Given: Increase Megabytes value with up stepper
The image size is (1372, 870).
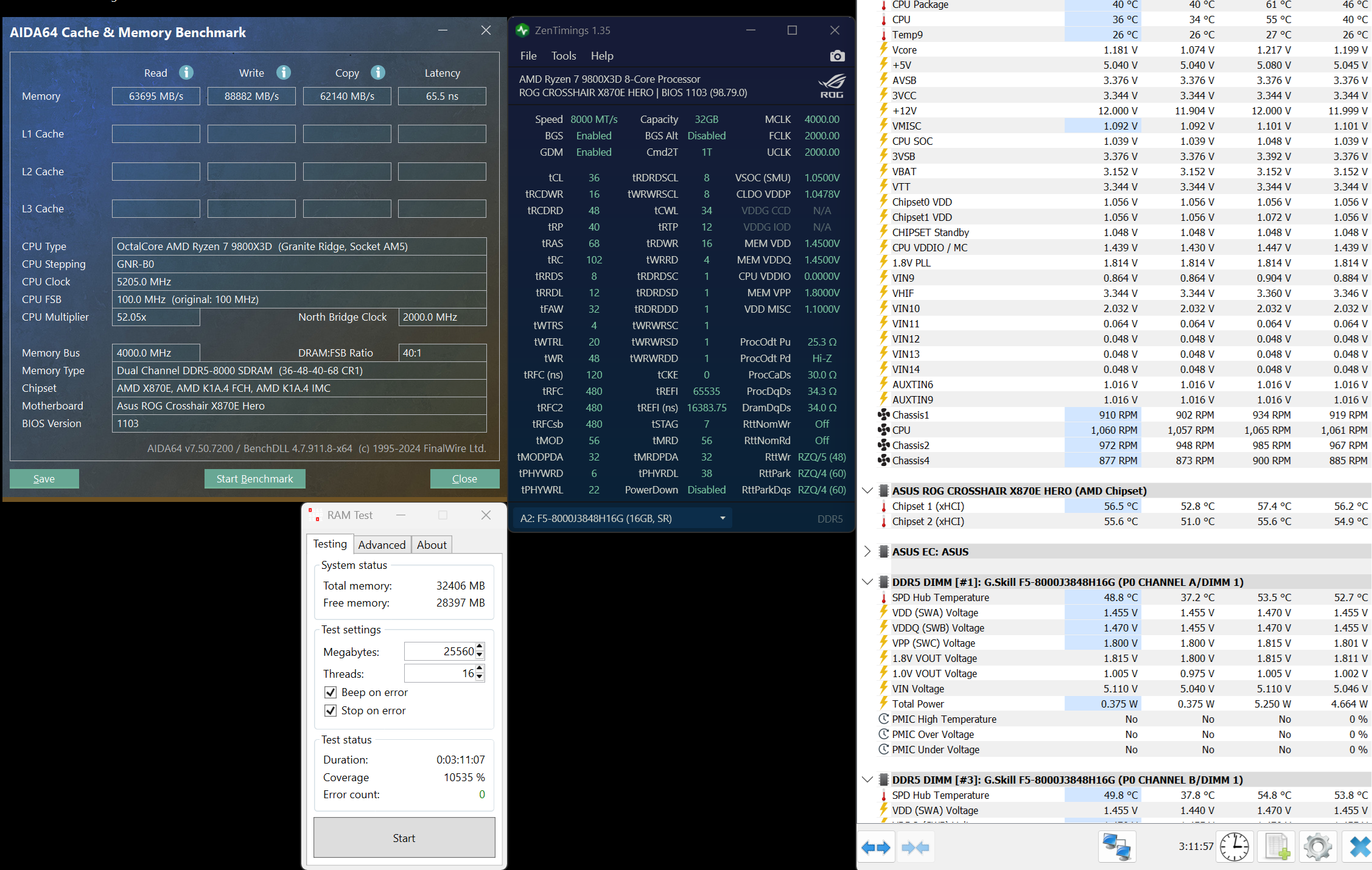Looking at the screenshot, I should (480, 647).
